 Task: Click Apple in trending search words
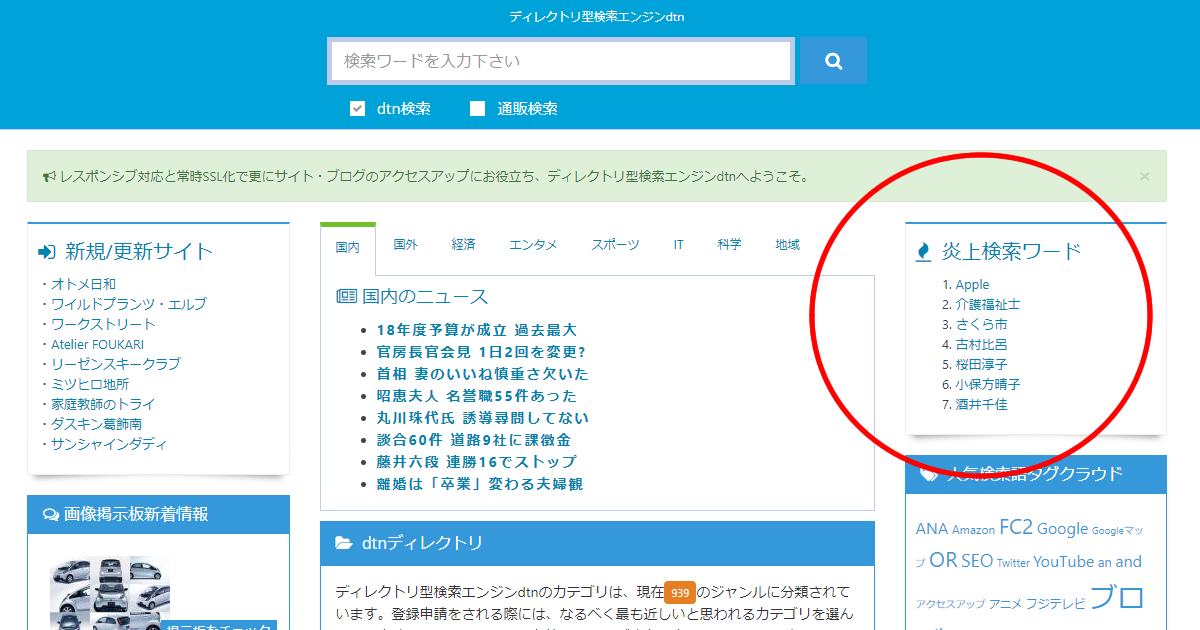click(x=972, y=285)
